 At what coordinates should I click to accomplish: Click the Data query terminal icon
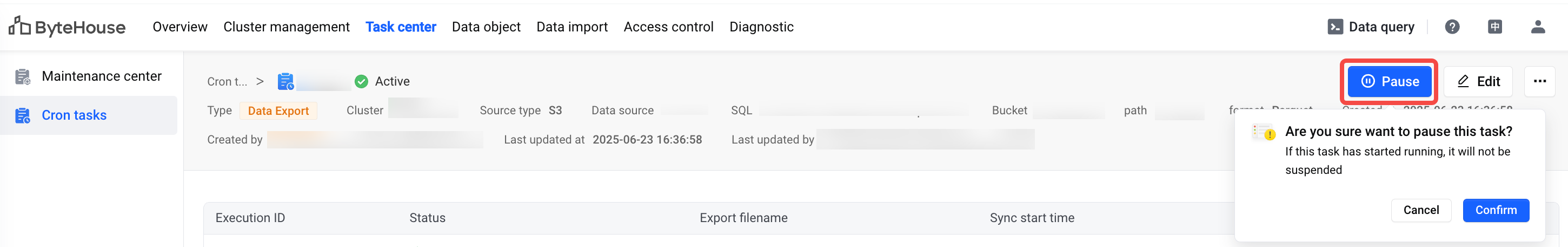click(x=1335, y=27)
